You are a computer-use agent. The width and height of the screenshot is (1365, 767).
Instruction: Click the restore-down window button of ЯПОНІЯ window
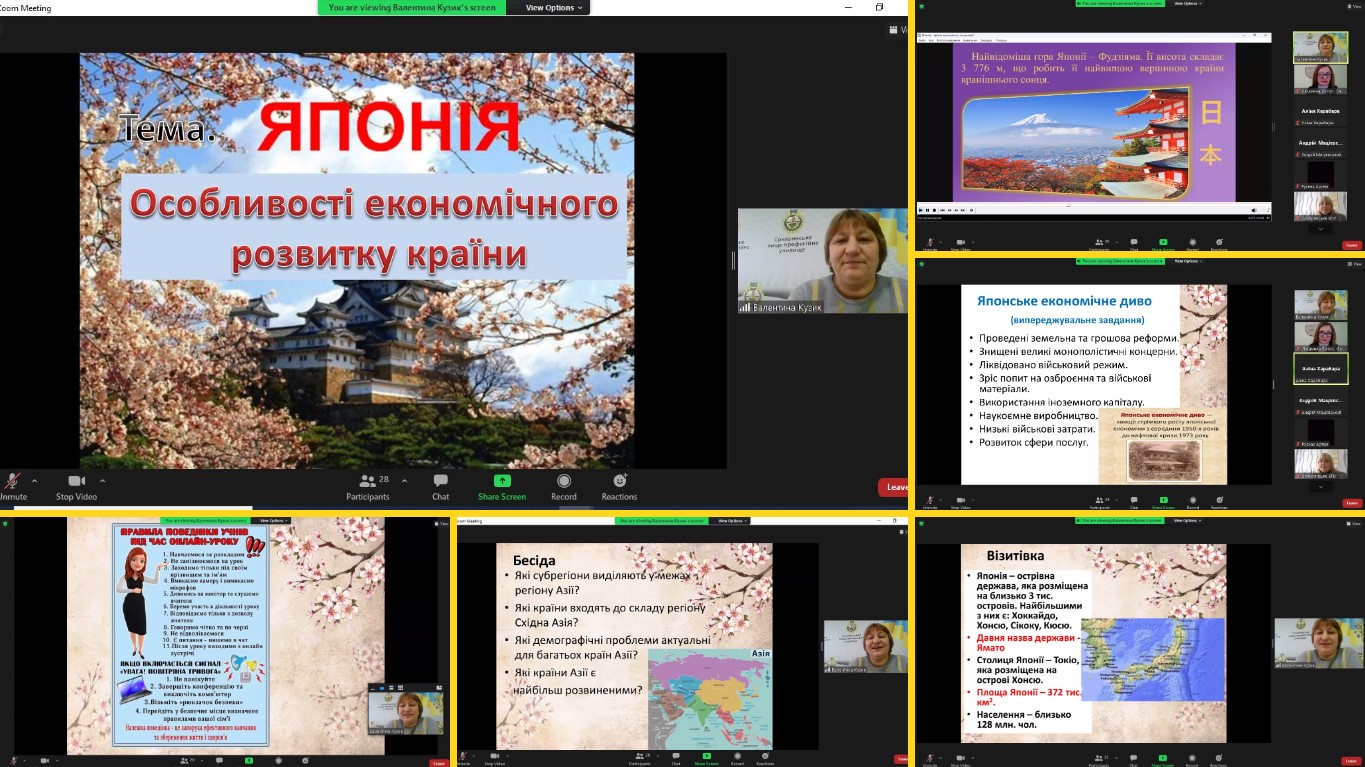879,7
